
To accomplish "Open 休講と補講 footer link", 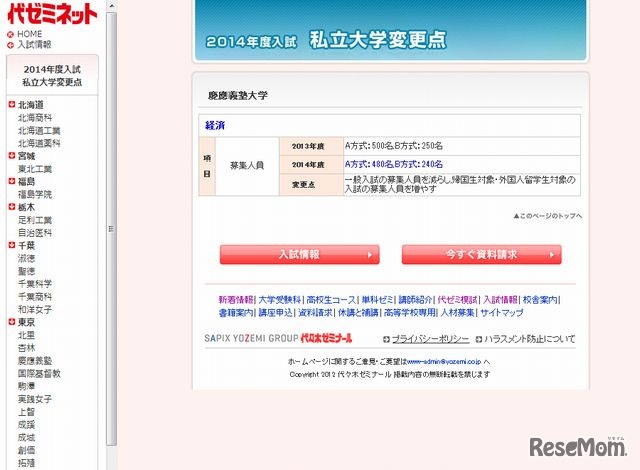I will tap(358, 313).
